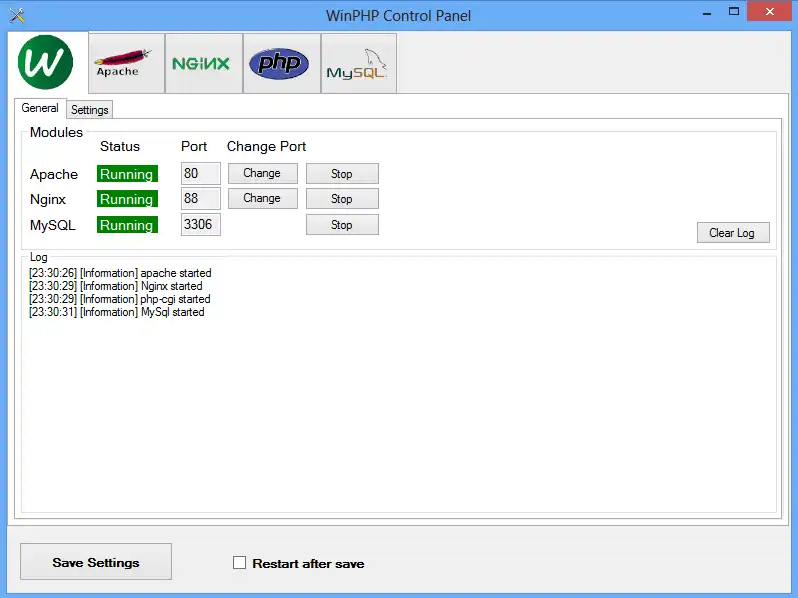Open the Settings sub-tab
The width and height of the screenshot is (798, 598).
pyautogui.click(x=90, y=110)
